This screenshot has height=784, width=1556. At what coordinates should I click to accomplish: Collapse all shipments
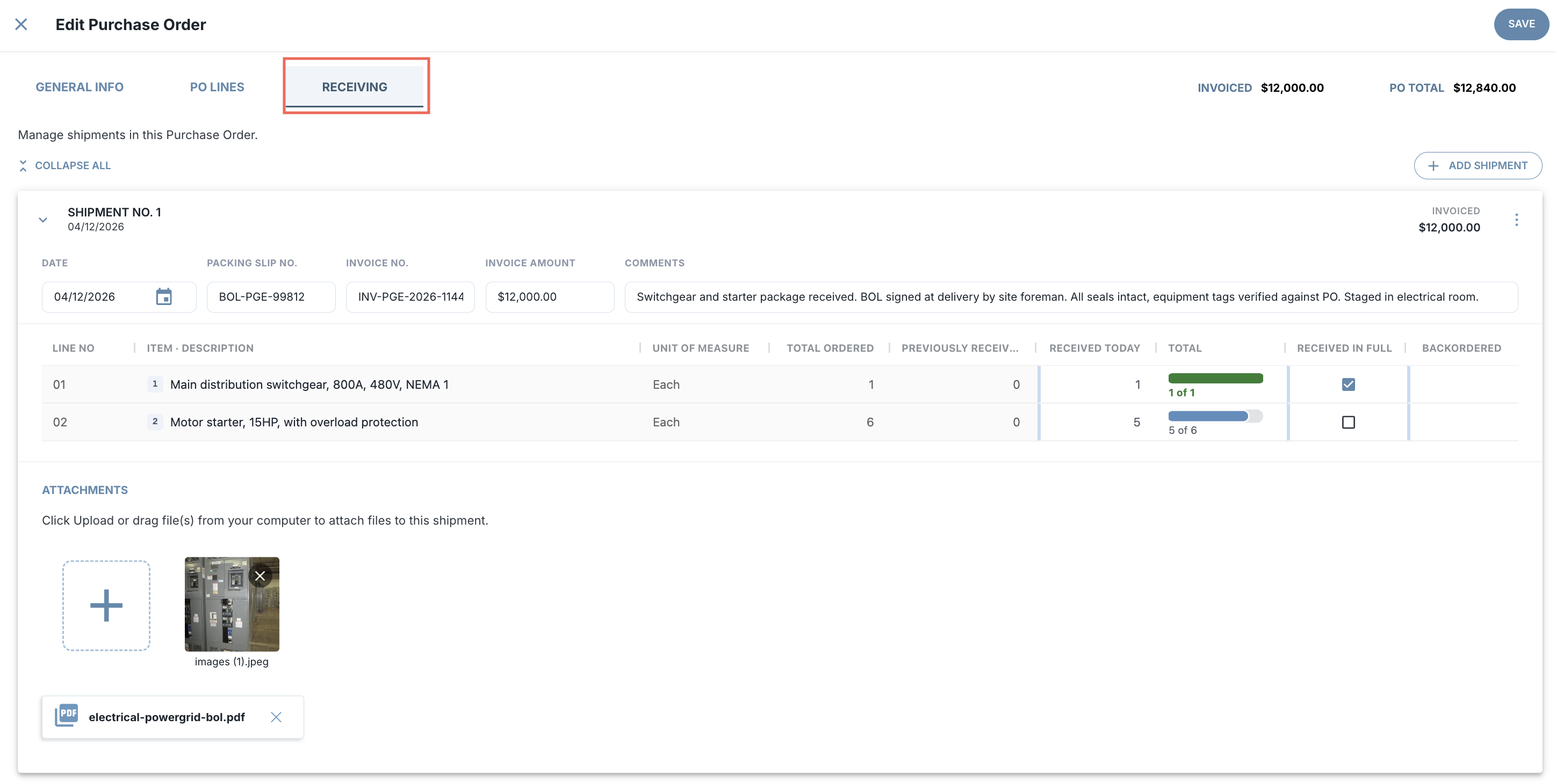click(x=64, y=165)
